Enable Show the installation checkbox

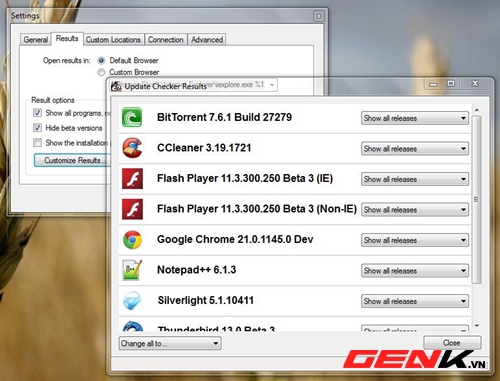(37, 143)
